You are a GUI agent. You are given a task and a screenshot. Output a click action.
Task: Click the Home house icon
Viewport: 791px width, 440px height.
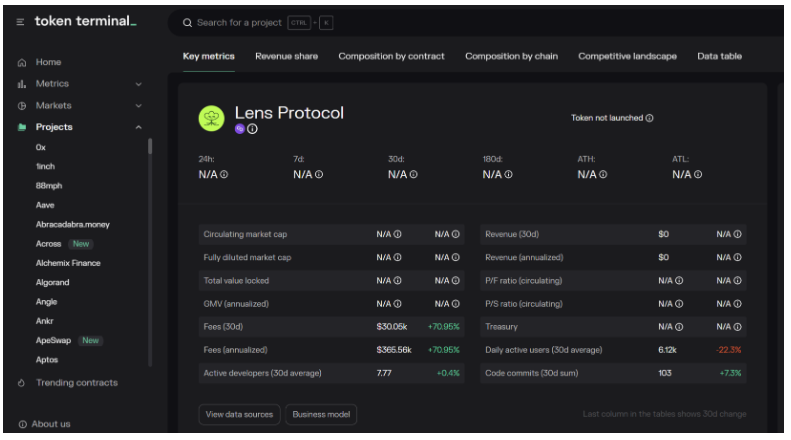point(22,63)
